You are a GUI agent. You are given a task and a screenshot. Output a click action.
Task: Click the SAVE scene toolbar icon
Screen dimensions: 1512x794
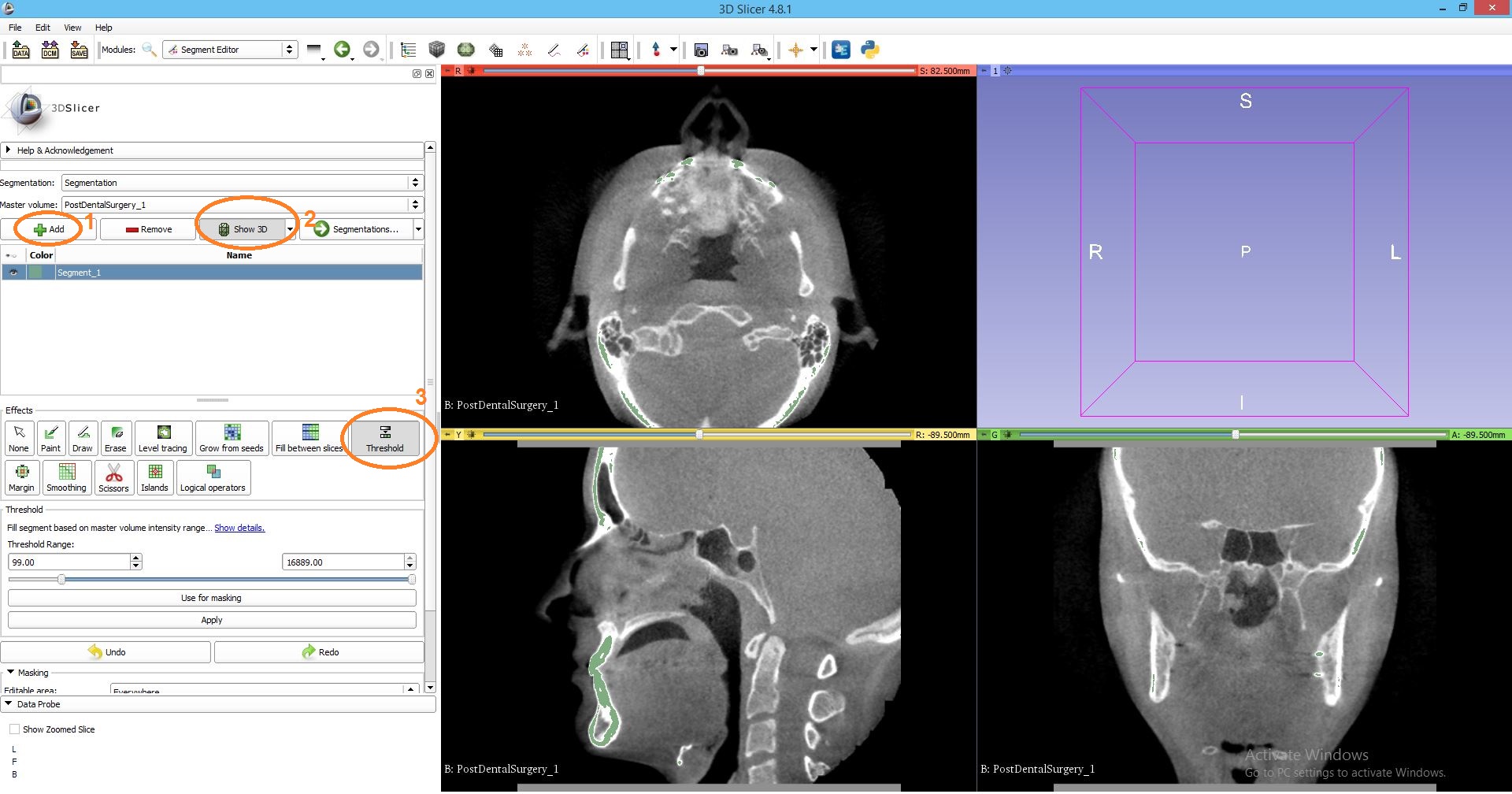point(80,50)
